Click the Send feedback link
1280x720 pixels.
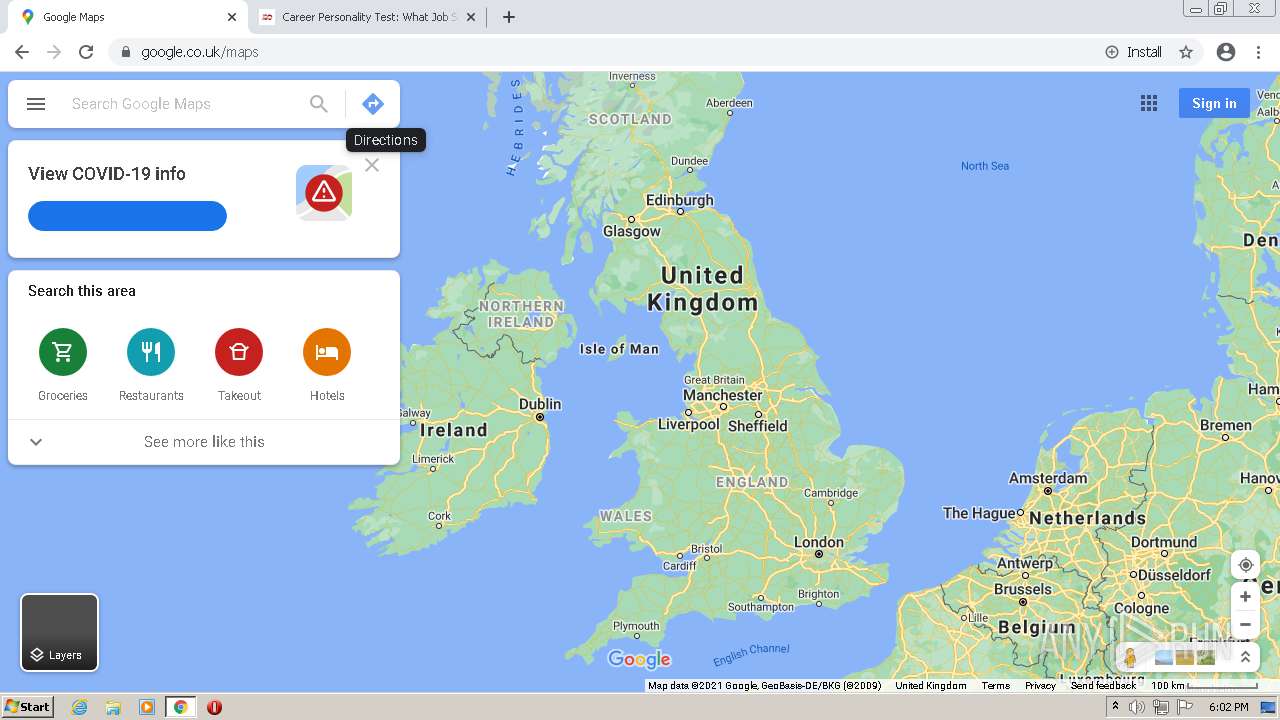tap(1103, 686)
